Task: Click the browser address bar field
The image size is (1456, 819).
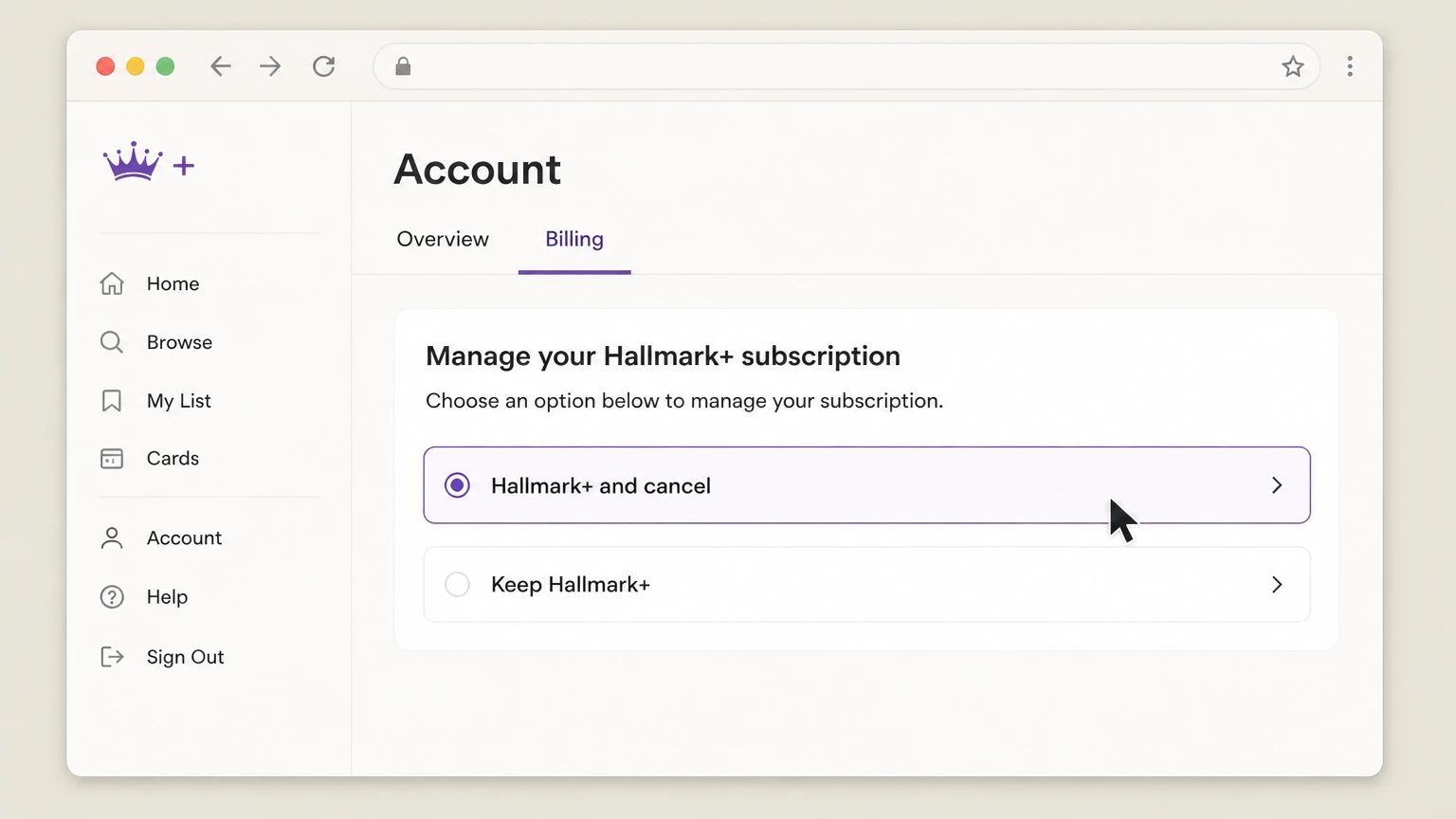Action: point(846,66)
